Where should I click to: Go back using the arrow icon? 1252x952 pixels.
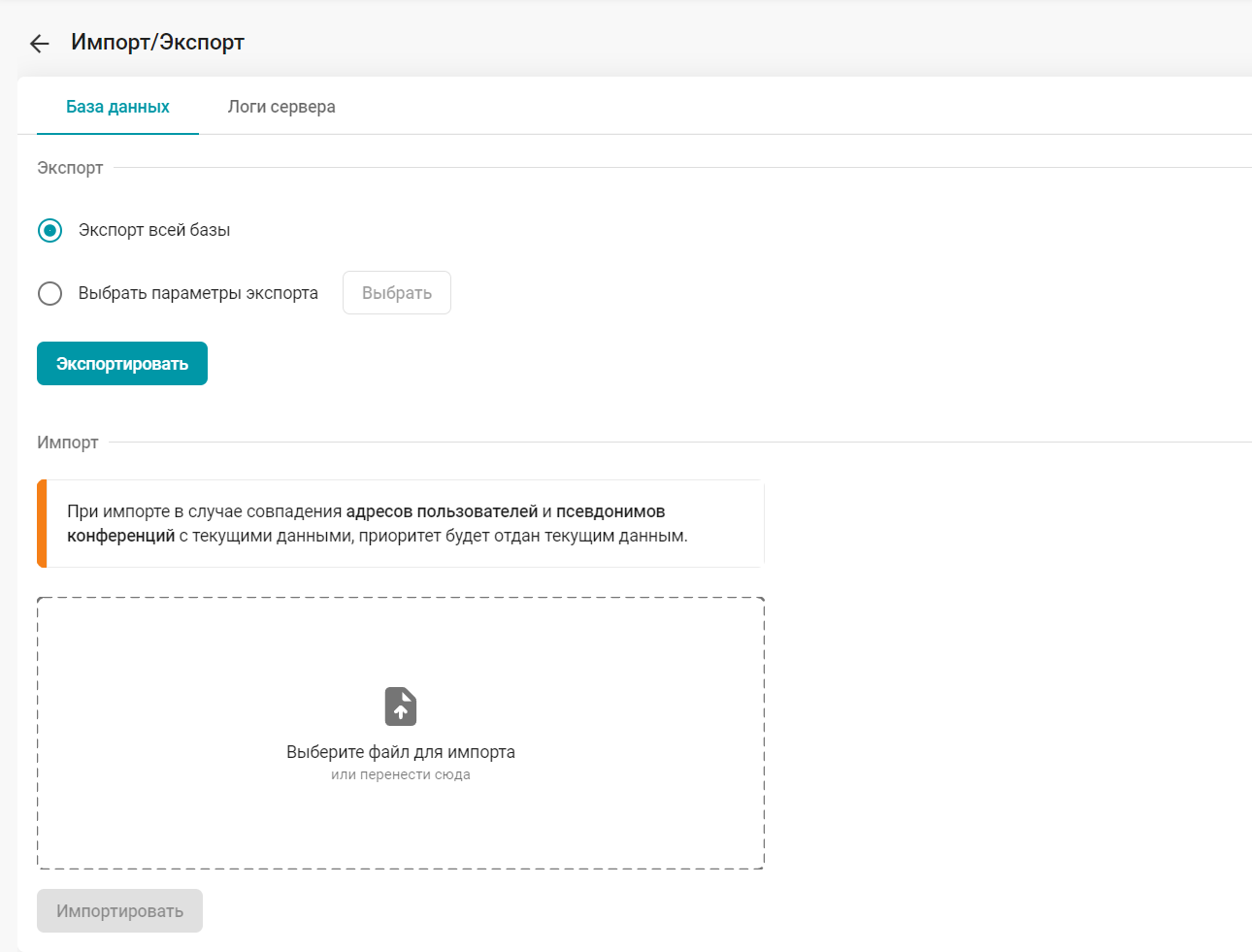coord(39,43)
